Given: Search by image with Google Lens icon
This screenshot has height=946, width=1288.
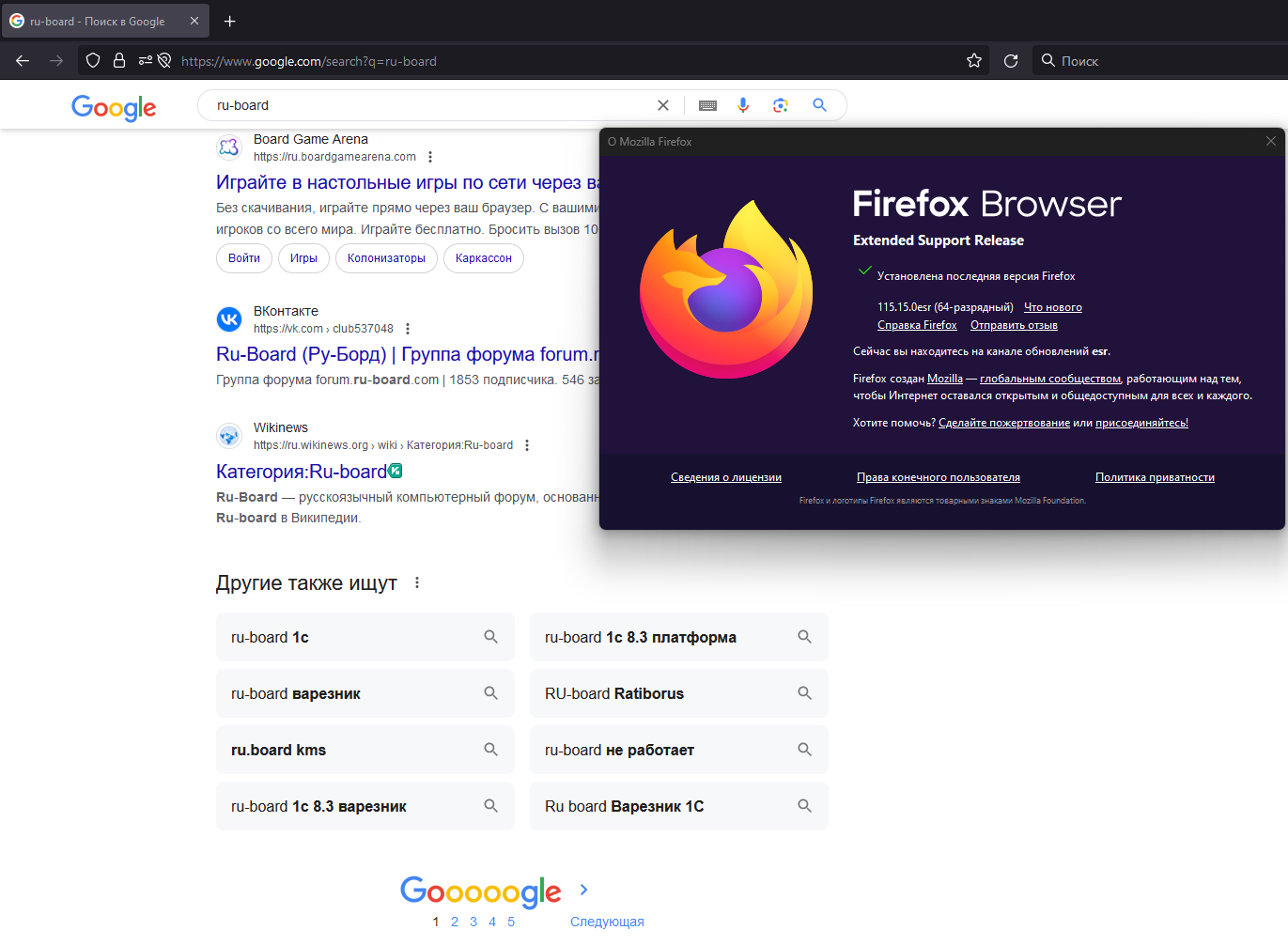Looking at the screenshot, I should pyautogui.click(x=780, y=105).
